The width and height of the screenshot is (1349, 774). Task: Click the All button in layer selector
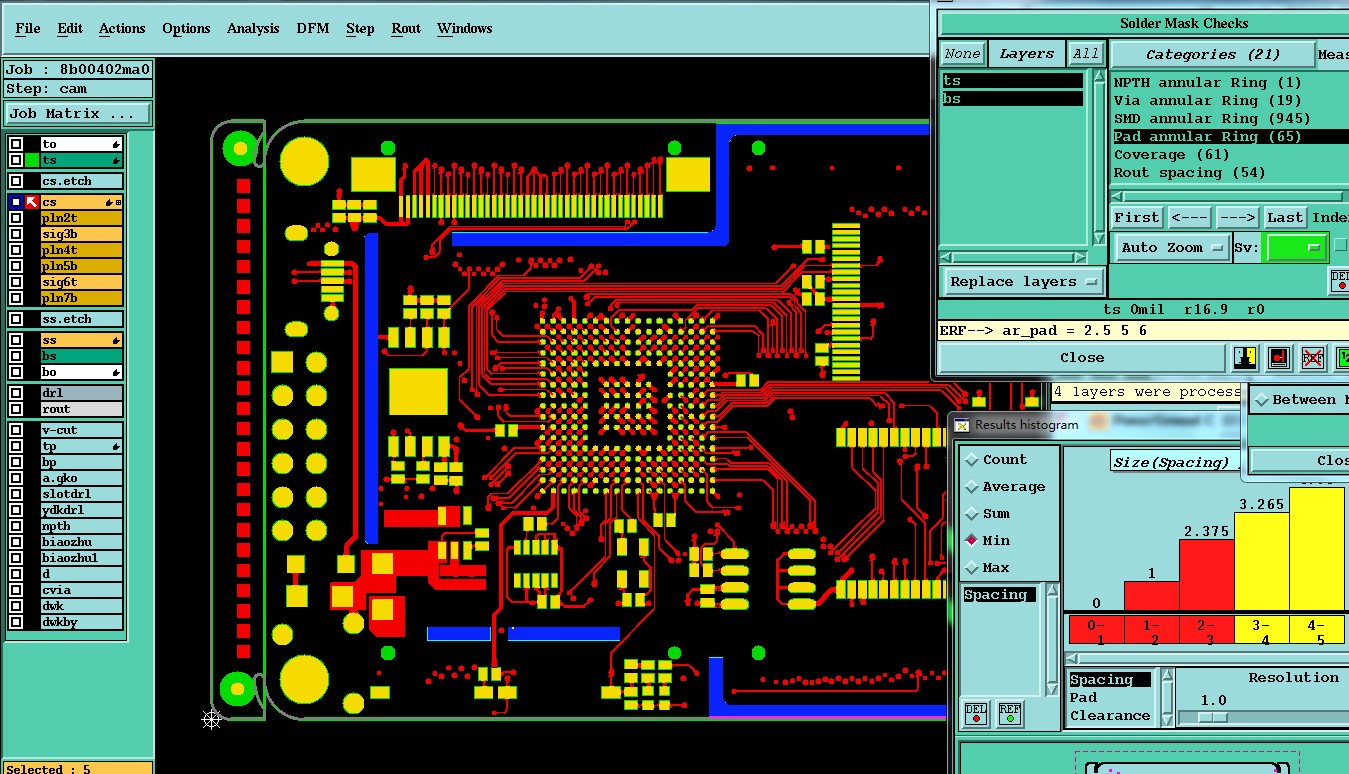[x=1086, y=54]
